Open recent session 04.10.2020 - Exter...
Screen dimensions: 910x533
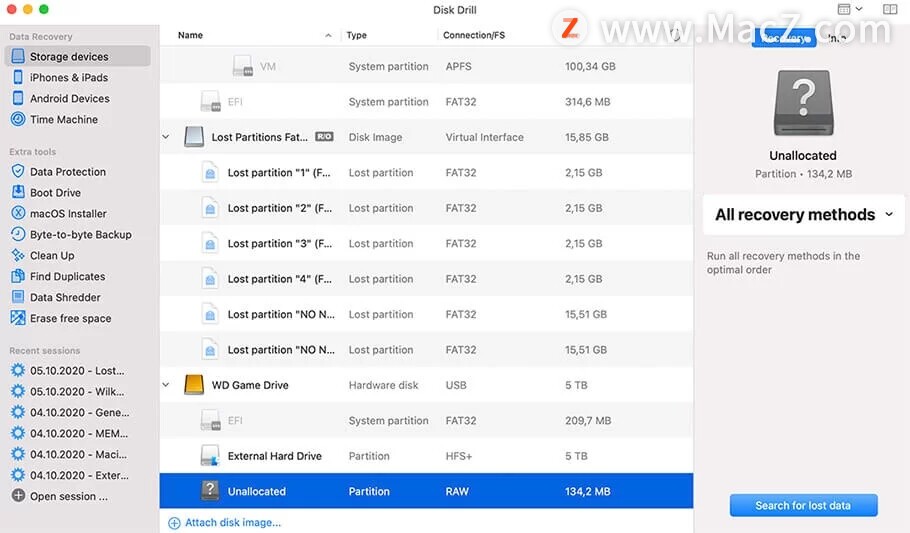click(x=80, y=475)
